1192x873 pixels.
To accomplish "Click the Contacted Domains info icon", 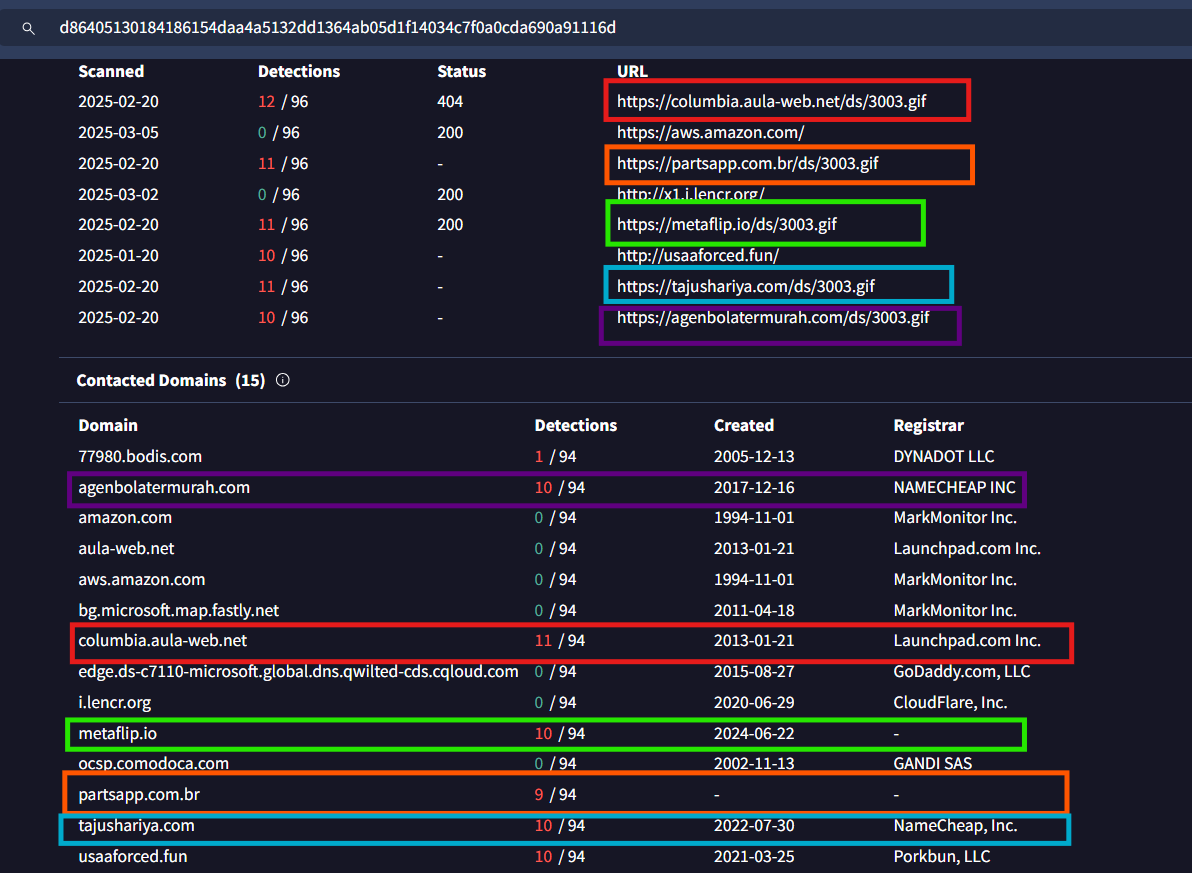I will (283, 380).
